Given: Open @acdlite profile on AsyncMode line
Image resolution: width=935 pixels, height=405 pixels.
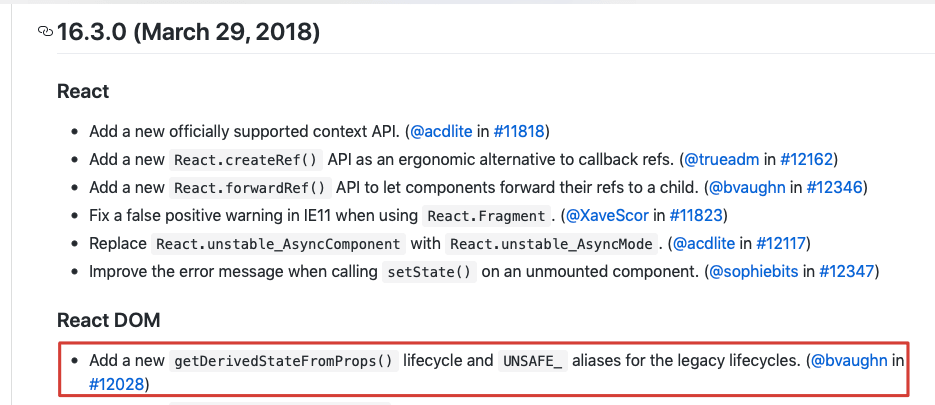Looking at the screenshot, I should pyautogui.click(x=704, y=243).
